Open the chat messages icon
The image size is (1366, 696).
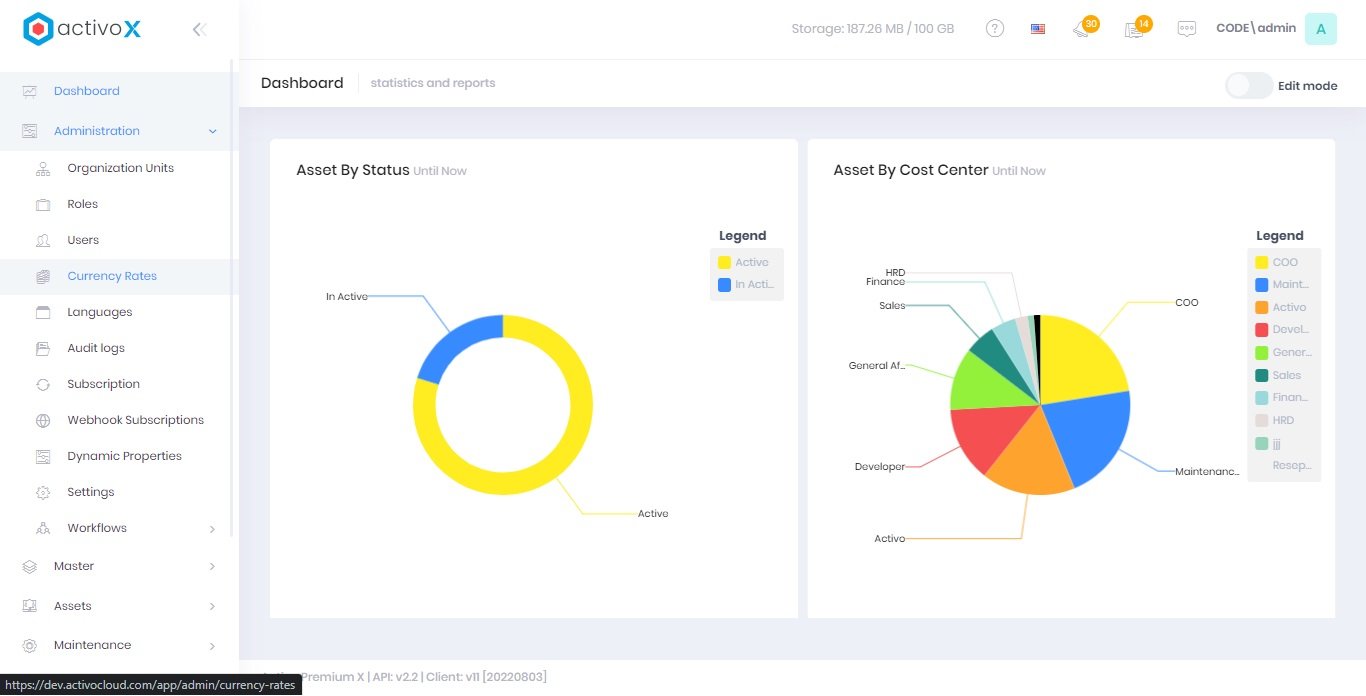coord(1186,29)
